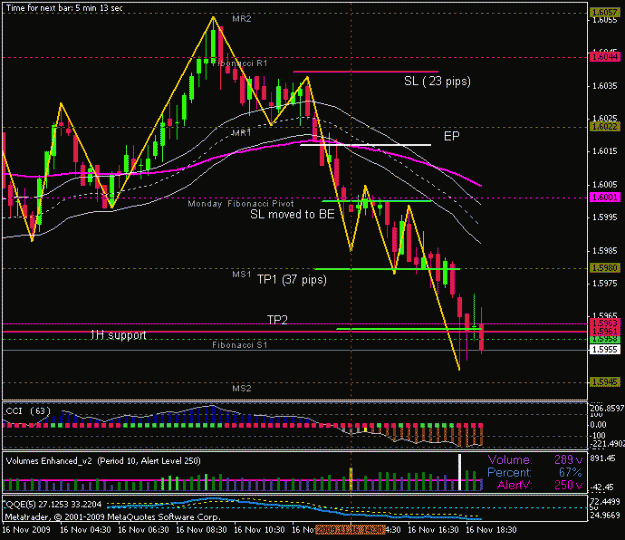Select the '1H support' label

tap(118, 336)
